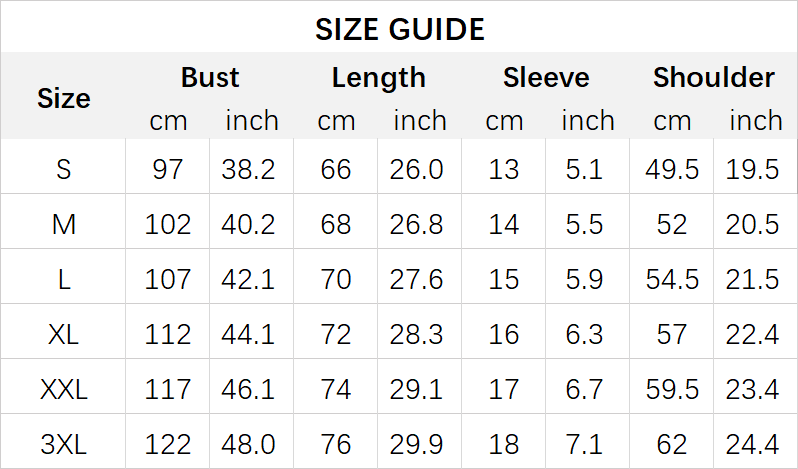Select the Sleeve column header
Viewport: 798px width, 469px height.
[x=546, y=78]
